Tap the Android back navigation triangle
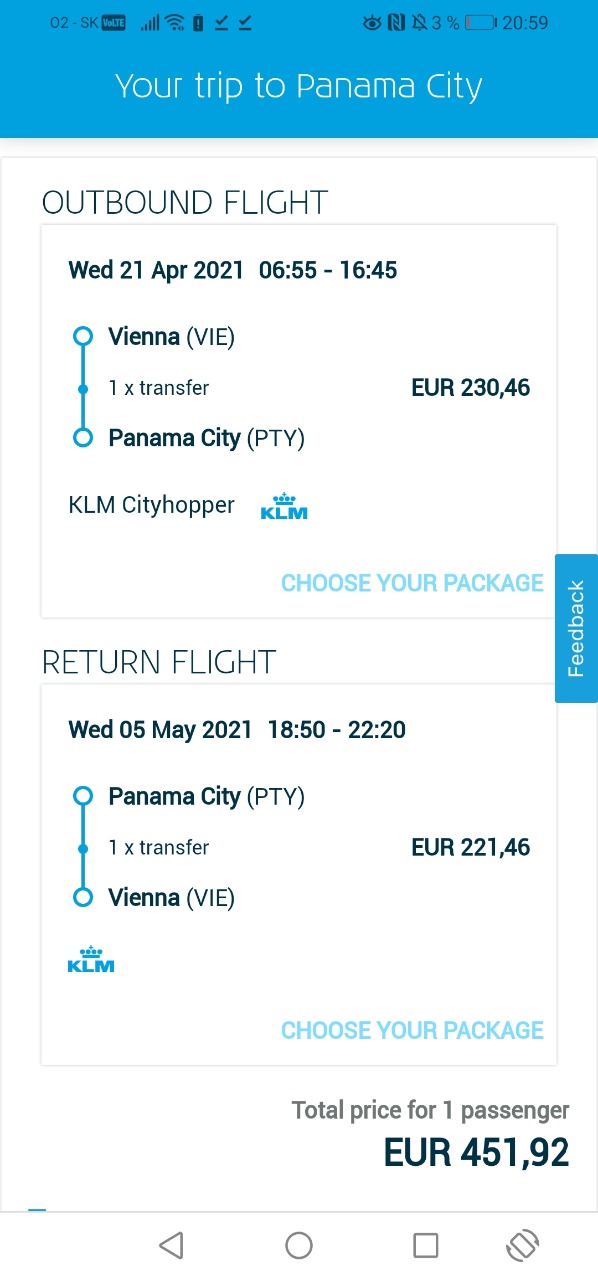This screenshot has width=598, height=1280. (x=171, y=1245)
